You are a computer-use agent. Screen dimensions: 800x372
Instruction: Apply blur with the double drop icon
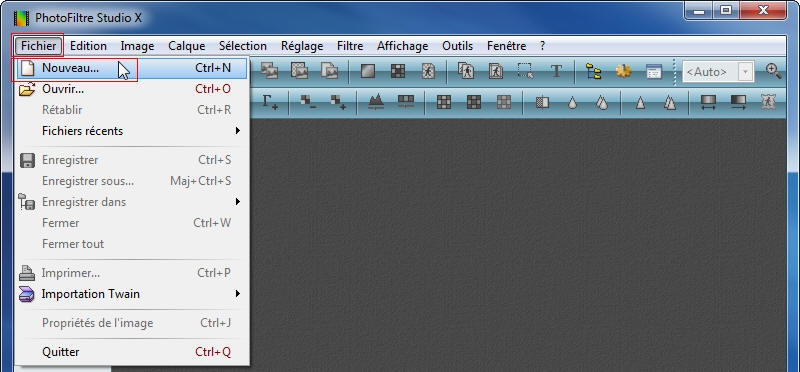(603, 103)
